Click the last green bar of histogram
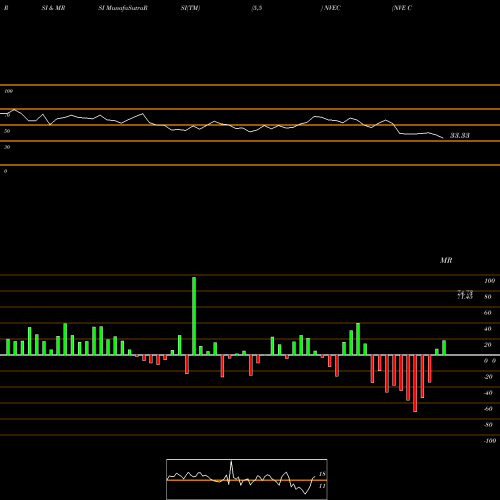This screenshot has height=500, width=500. [444, 347]
